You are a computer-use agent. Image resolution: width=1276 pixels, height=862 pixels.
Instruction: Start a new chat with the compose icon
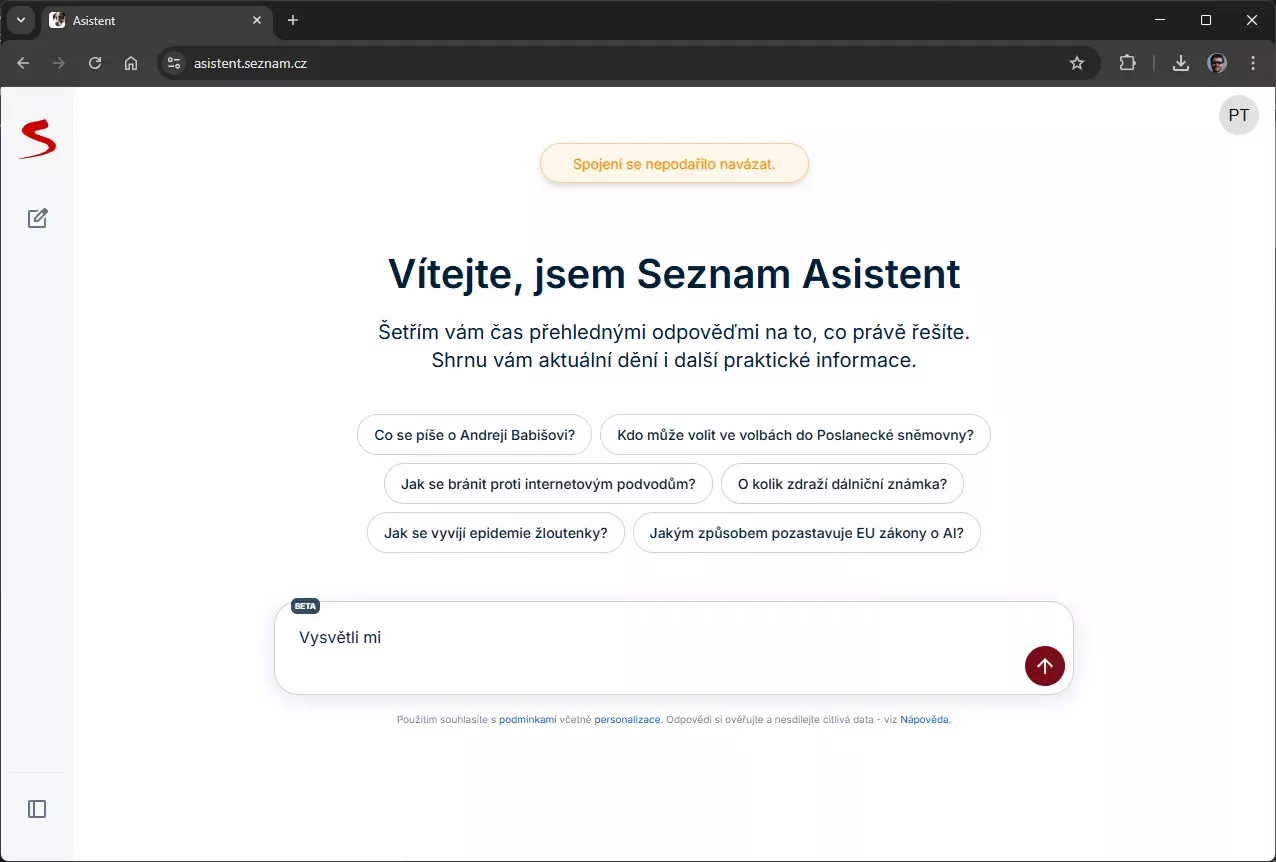click(37, 218)
